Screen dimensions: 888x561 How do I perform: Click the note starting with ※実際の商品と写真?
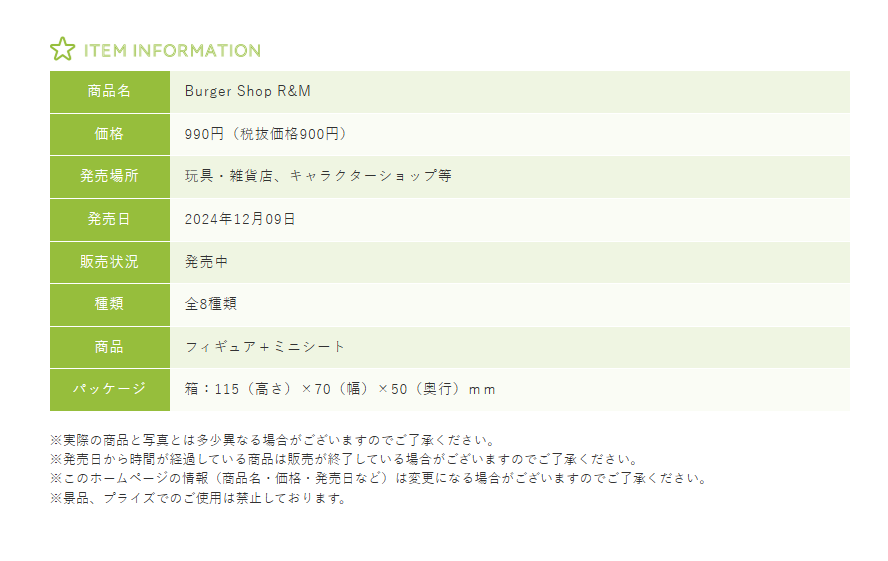[x=273, y=440]
